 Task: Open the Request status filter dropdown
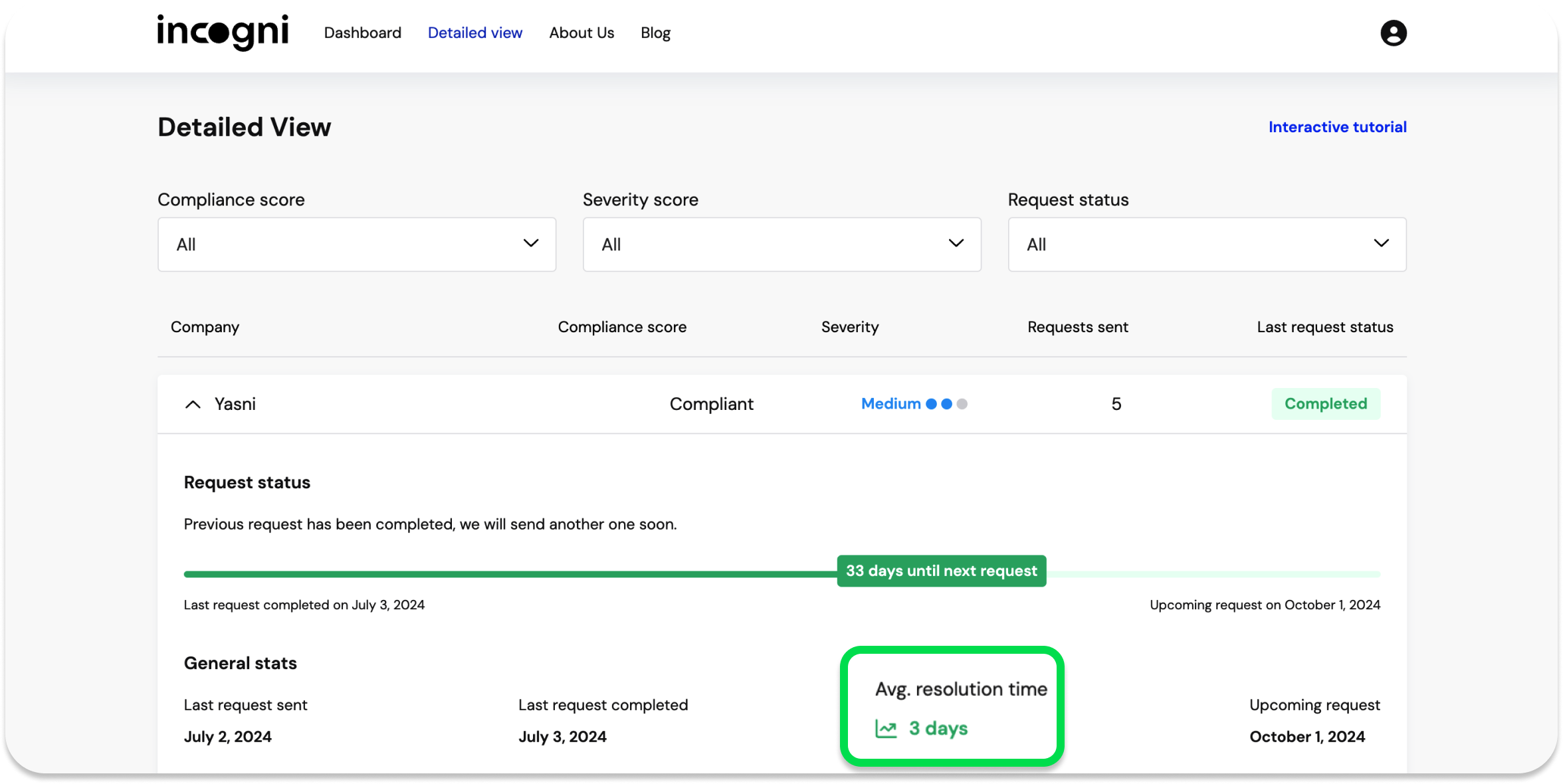pos(1207,245)
